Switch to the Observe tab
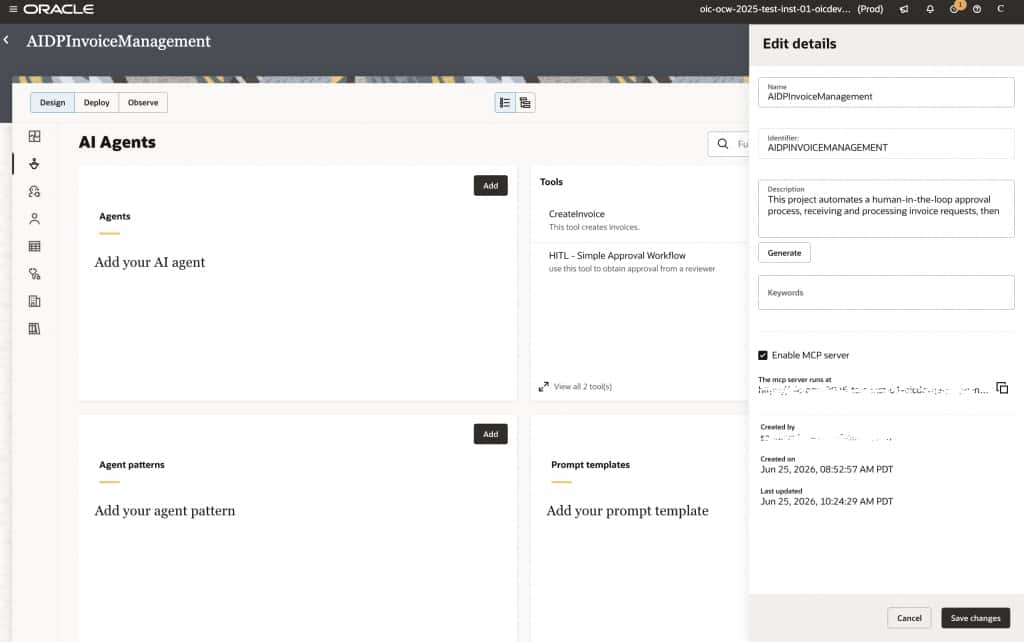This screenshot has height=642, width=1024. pos(143,103)
